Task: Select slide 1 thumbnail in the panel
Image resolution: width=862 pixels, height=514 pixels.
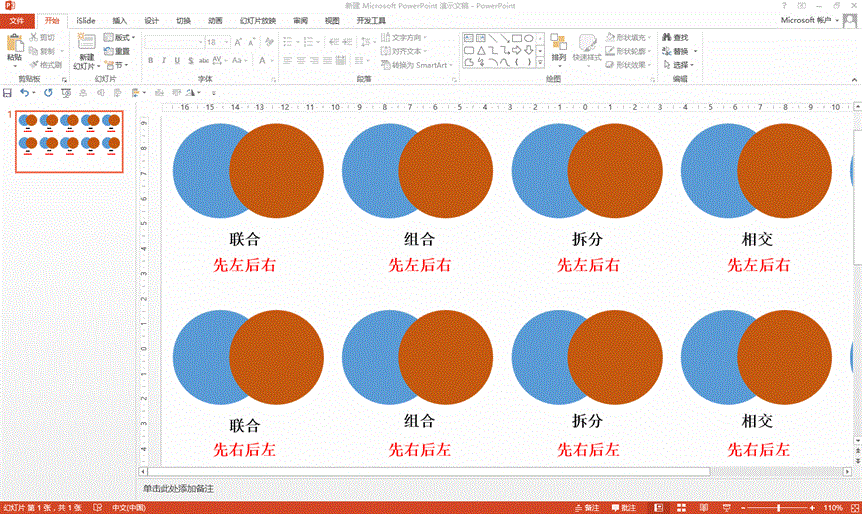Action: 69,141
